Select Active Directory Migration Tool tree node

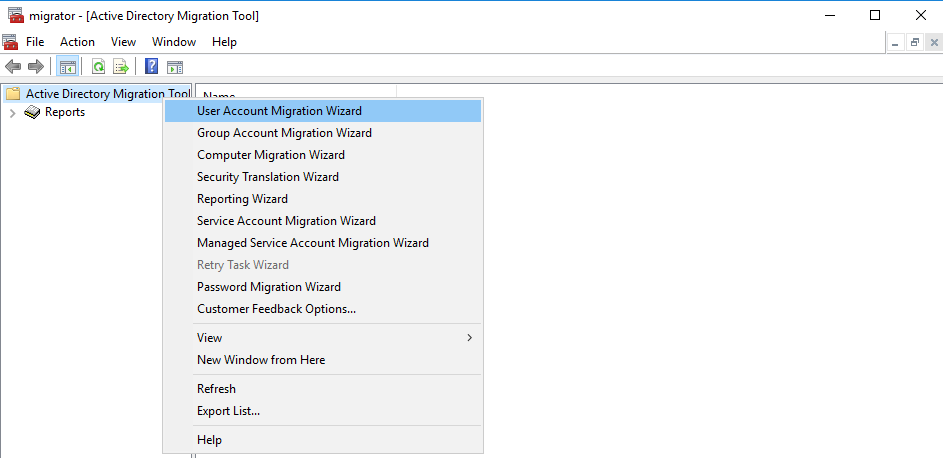pyautogui.click(x=107, y=94)
